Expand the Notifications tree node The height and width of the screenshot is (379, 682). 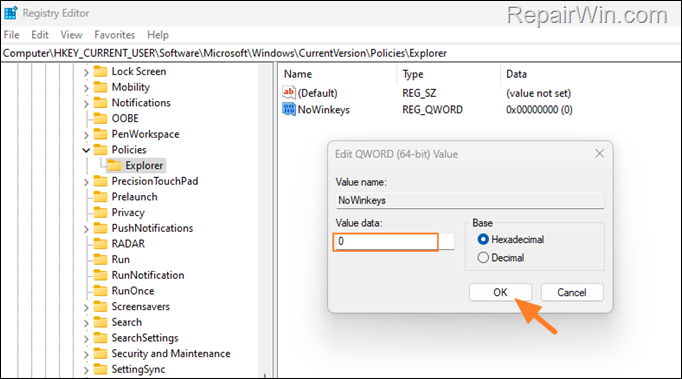(x=86, y=104)
